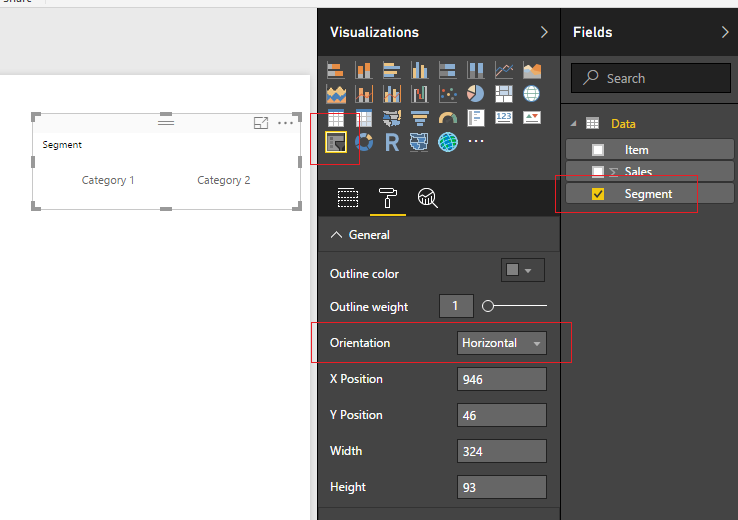The width and height of the screenshot is (738, 520).
Task: Select the area chart visual
Action: click(532, 71)
